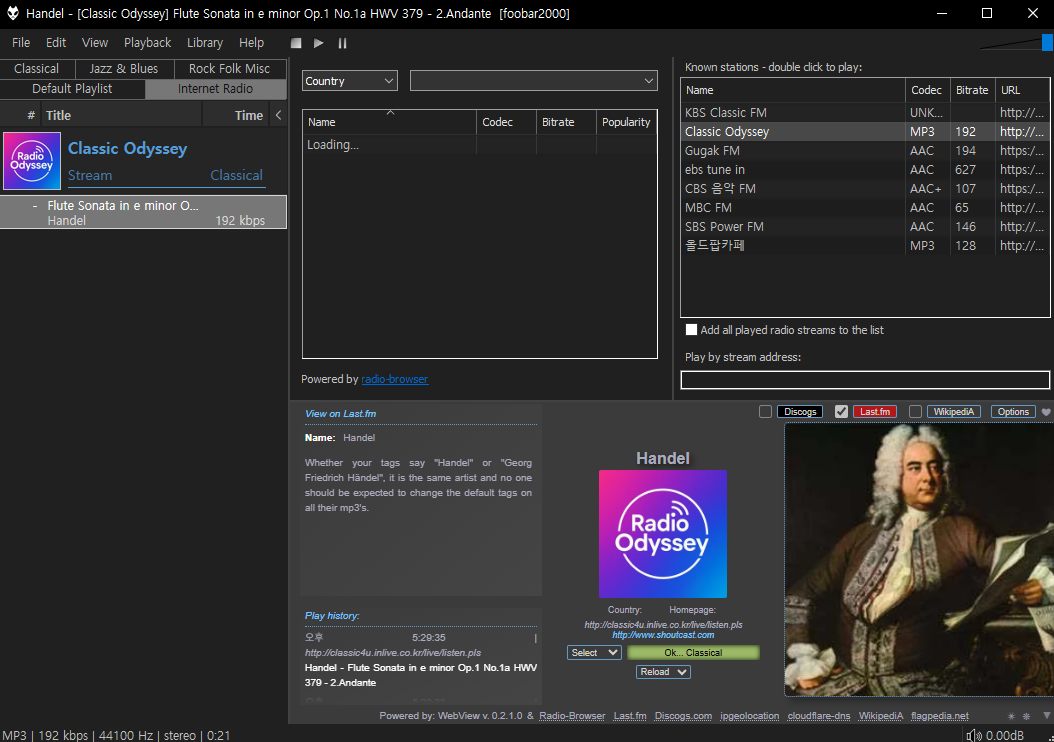Select Gugak FM station

(865, 151)
